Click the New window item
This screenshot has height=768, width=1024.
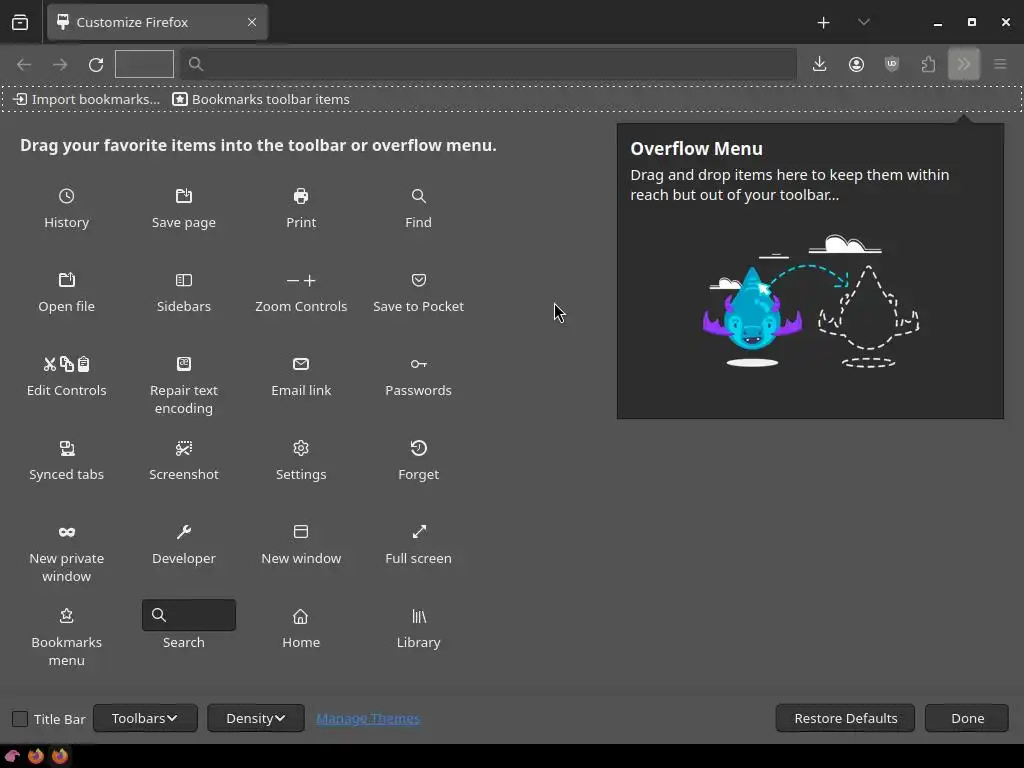pos(301,545)
